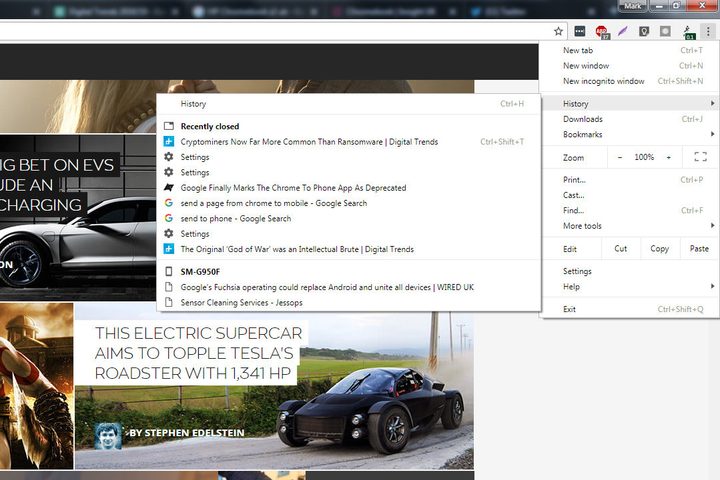Viewport: 720px width, 480px height.
Task: Click the Cut button in Edit row
Action: coord(620,248)
